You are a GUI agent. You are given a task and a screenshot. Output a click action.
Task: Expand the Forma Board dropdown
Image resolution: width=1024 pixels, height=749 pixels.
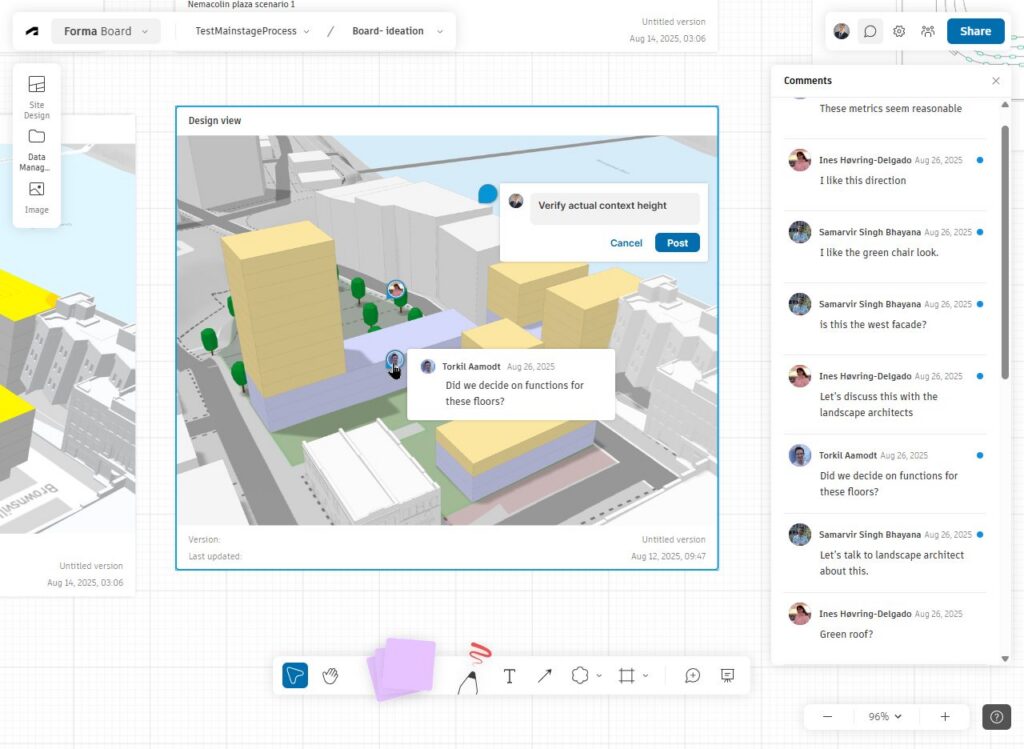coord(105,31)
